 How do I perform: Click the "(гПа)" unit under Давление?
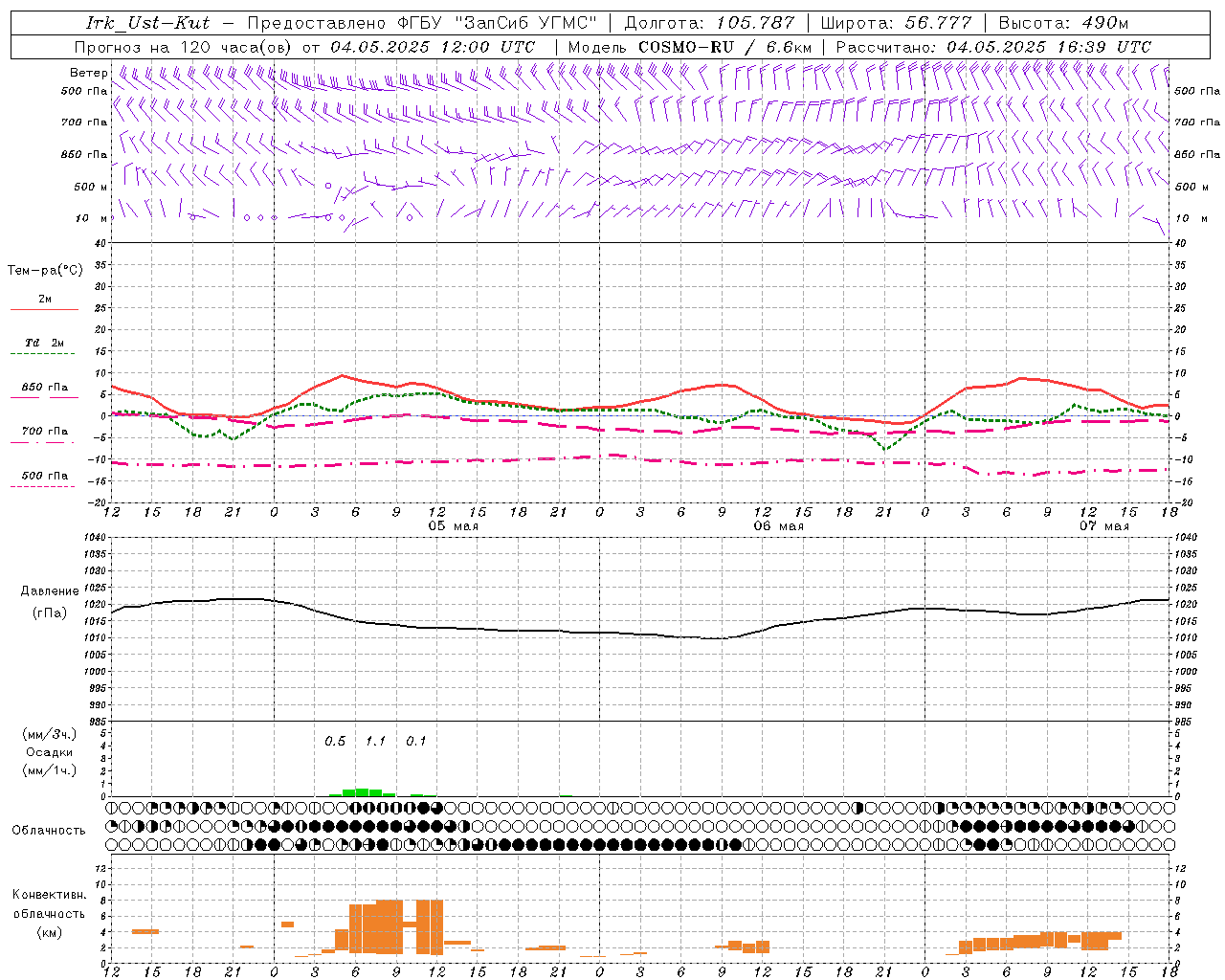click(50, 613)
